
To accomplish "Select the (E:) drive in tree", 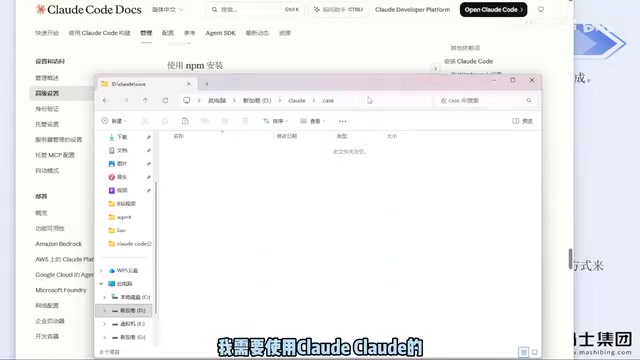I will pyautogui.click(x=128, y=324).
